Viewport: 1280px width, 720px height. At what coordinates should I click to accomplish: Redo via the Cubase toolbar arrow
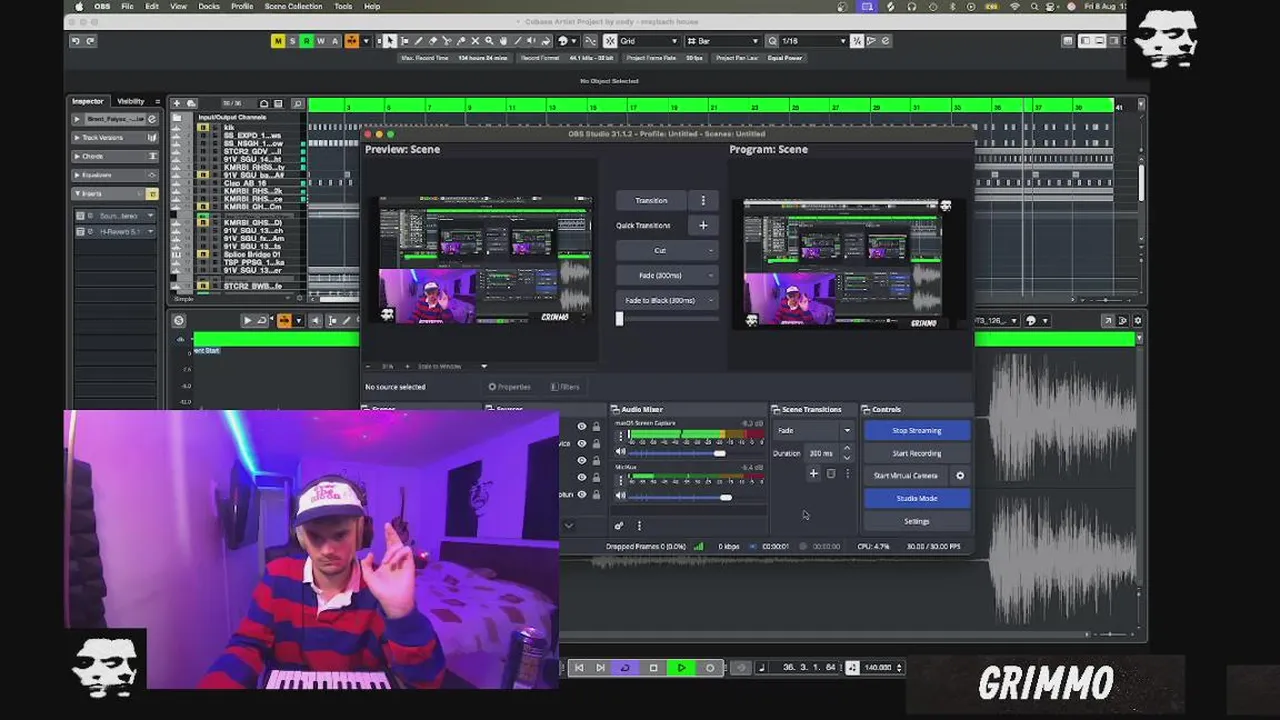click(x=90, y=41)
